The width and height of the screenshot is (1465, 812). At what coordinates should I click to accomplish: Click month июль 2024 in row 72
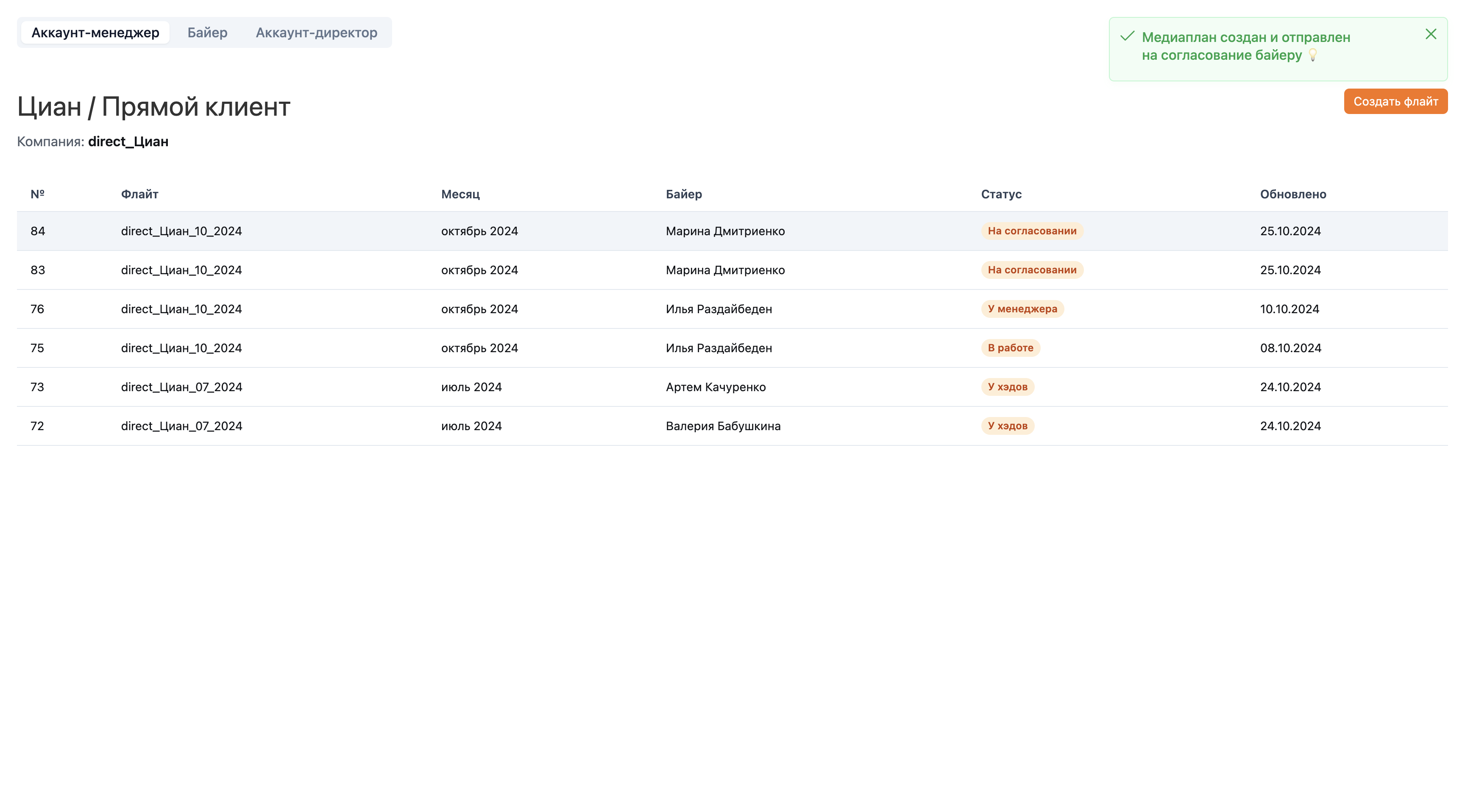(471, 426)
